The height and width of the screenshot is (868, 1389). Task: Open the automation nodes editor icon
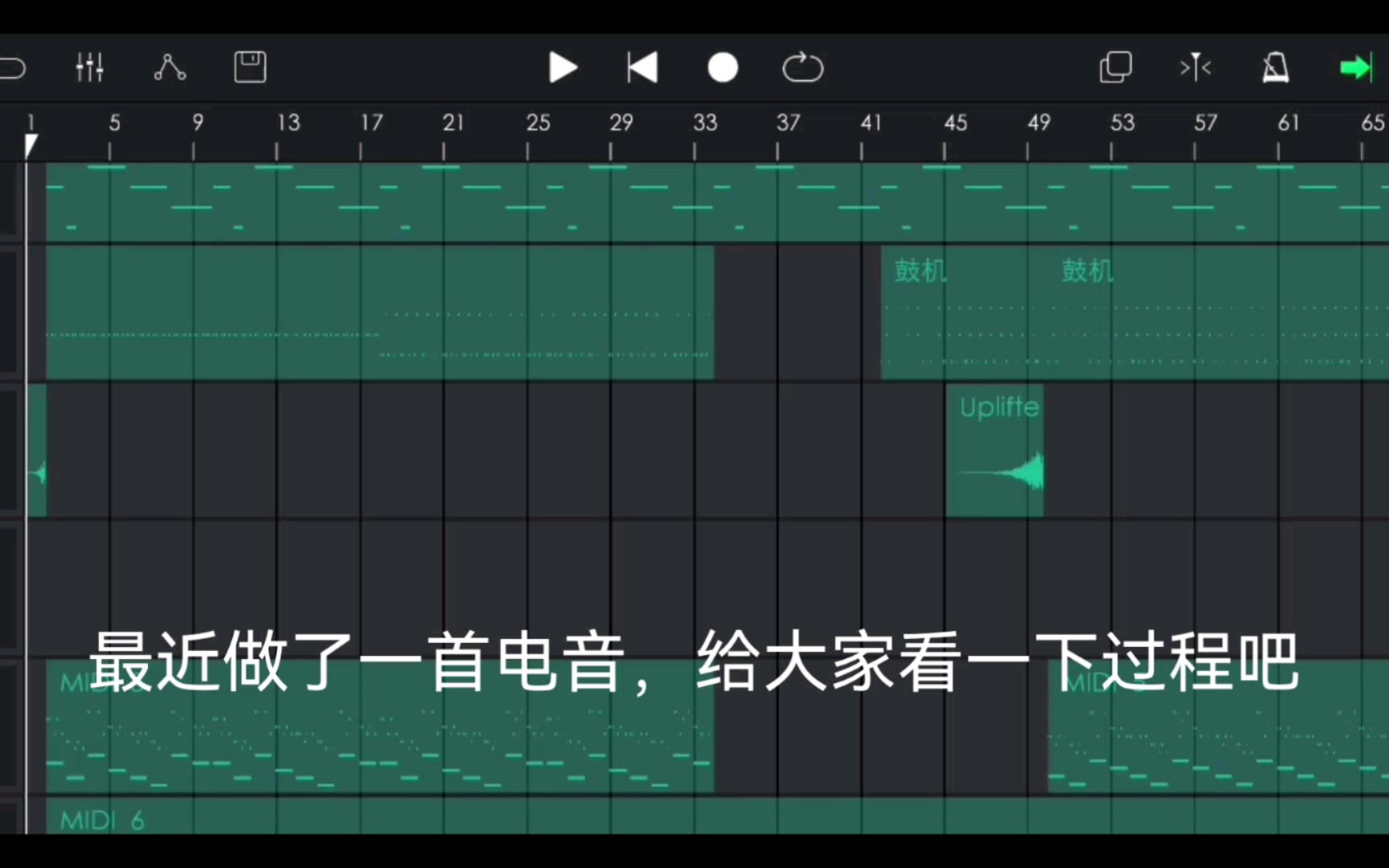click(170, 68)
